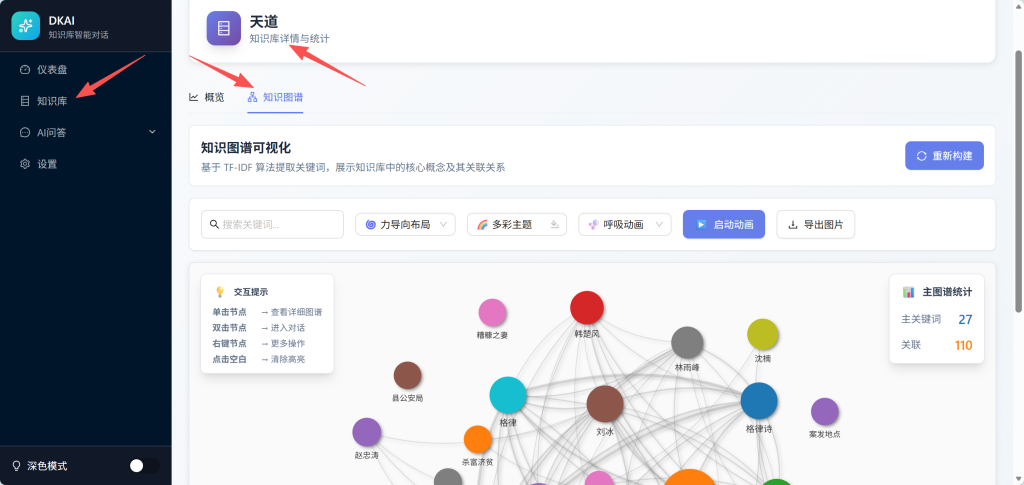This screenshot has width=1024, height=485.
Task: Click the 搜索关键词 search field
Action: click(272, 225)
